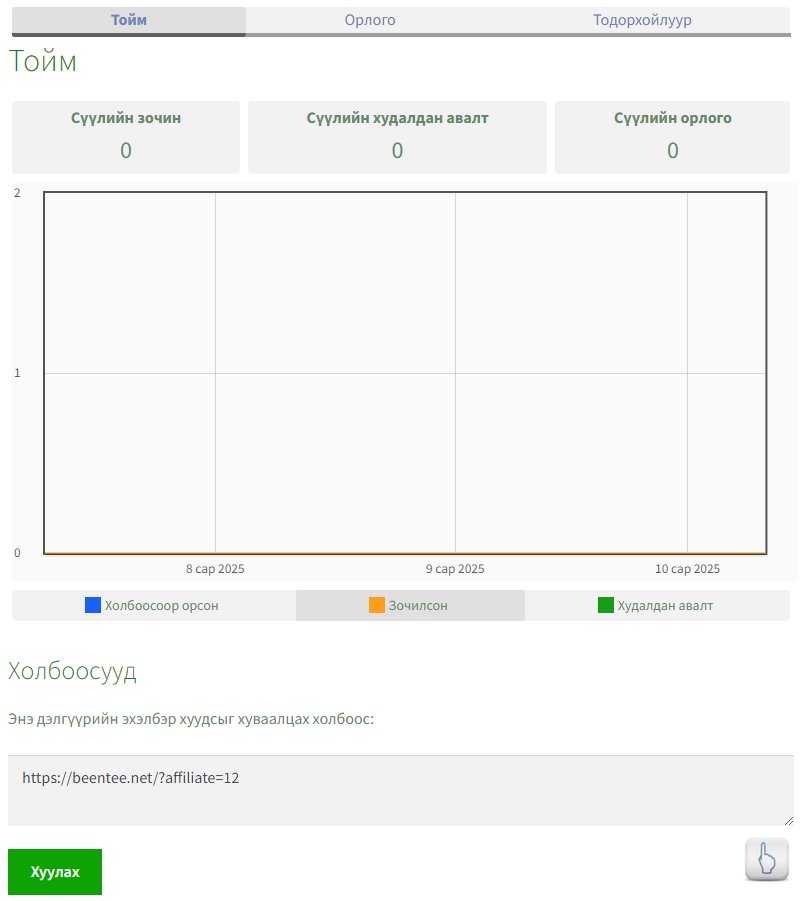Image resolution: width=800 pixels, height=901 pixels.
Task: Select the Сүүлийн зочин stat card
Action: click(x=126, y=137)
